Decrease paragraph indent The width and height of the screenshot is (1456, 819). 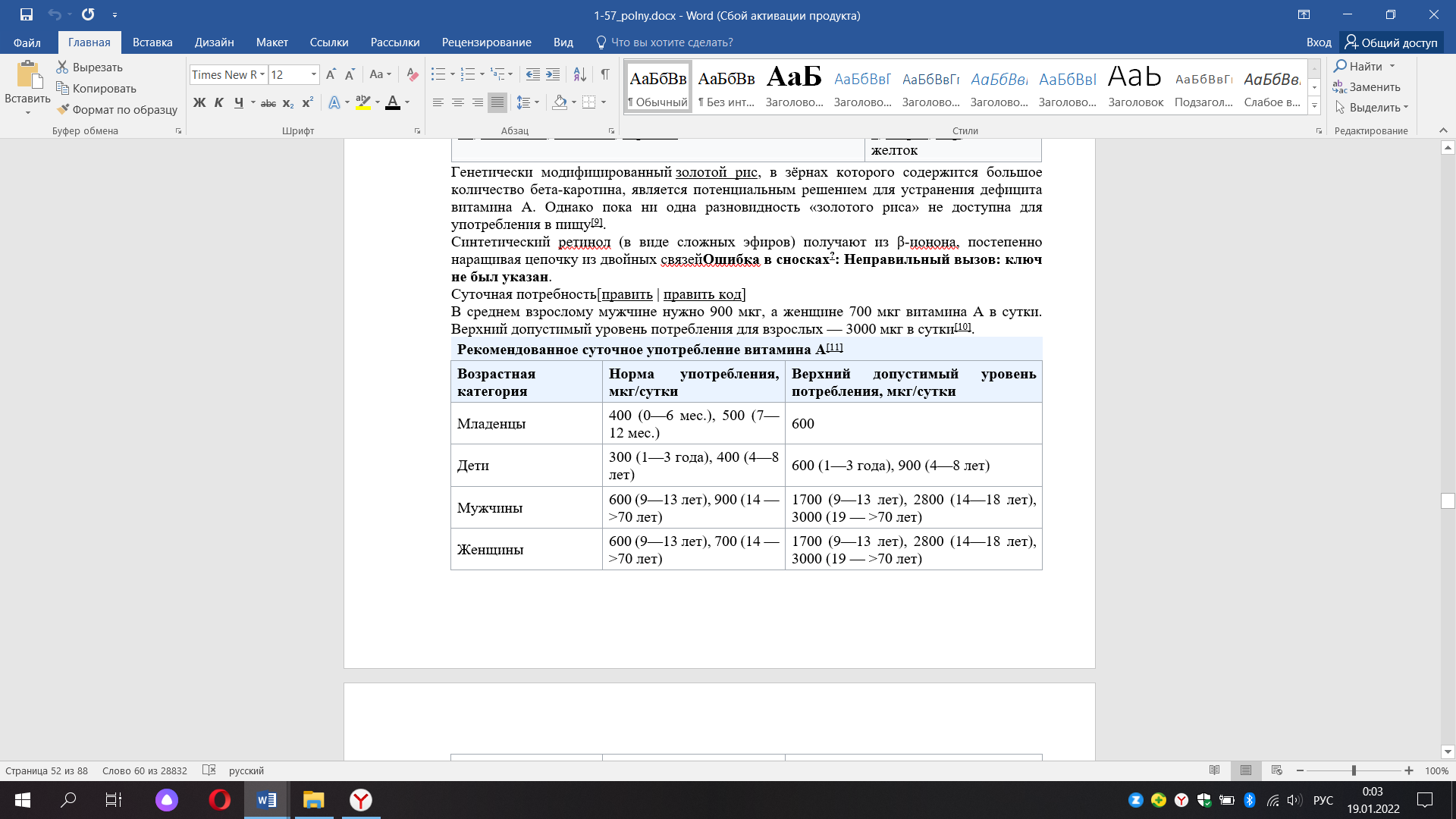tap(533, 74)
